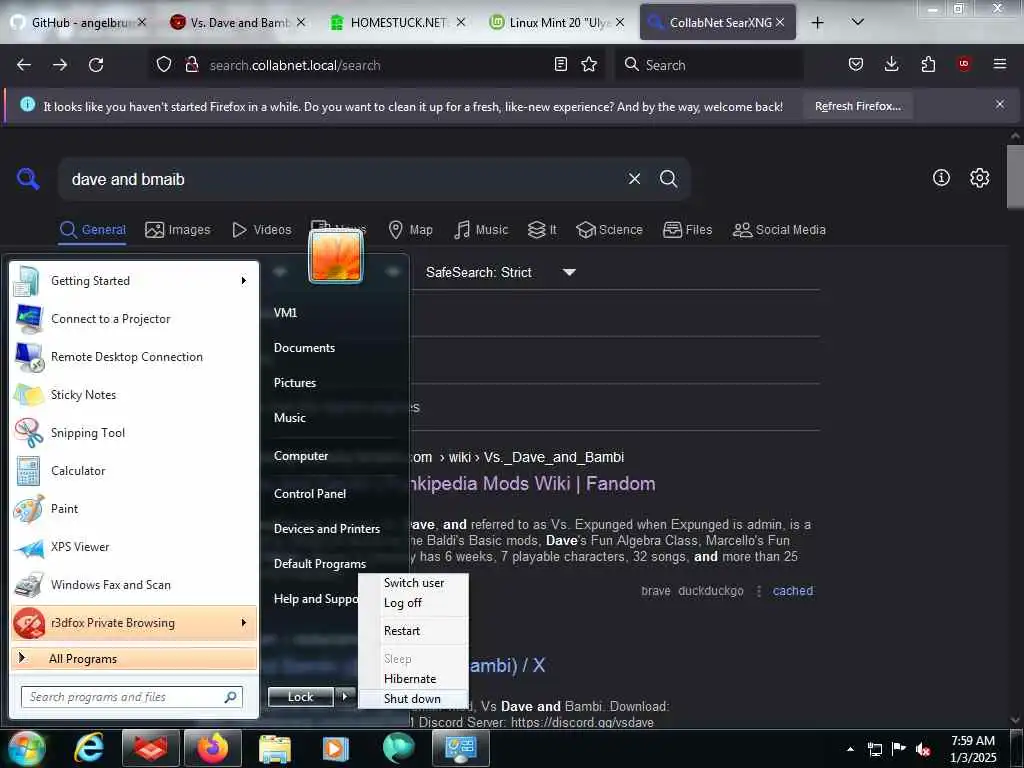This screenshot has height=768, width=1024.
Task: Switch to the Social Media search tab
Action: 779,230
